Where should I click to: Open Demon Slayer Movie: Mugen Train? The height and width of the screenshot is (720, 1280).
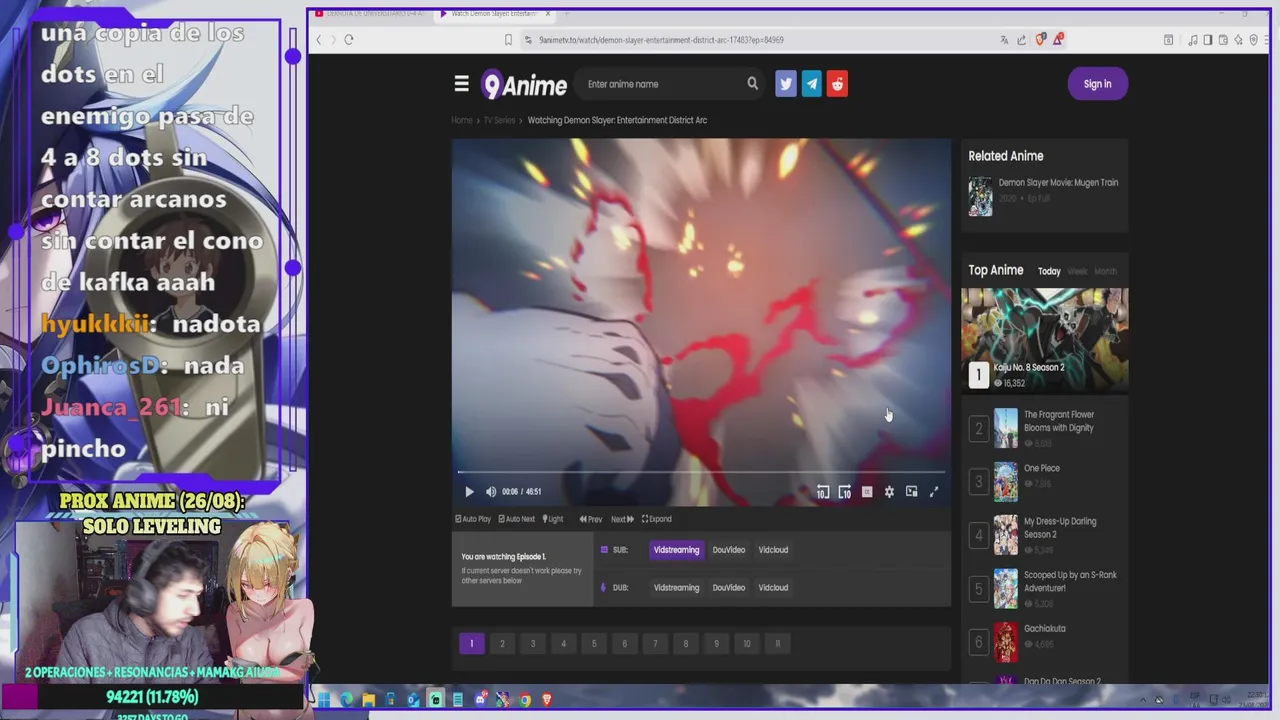[x=1058, y=183]
